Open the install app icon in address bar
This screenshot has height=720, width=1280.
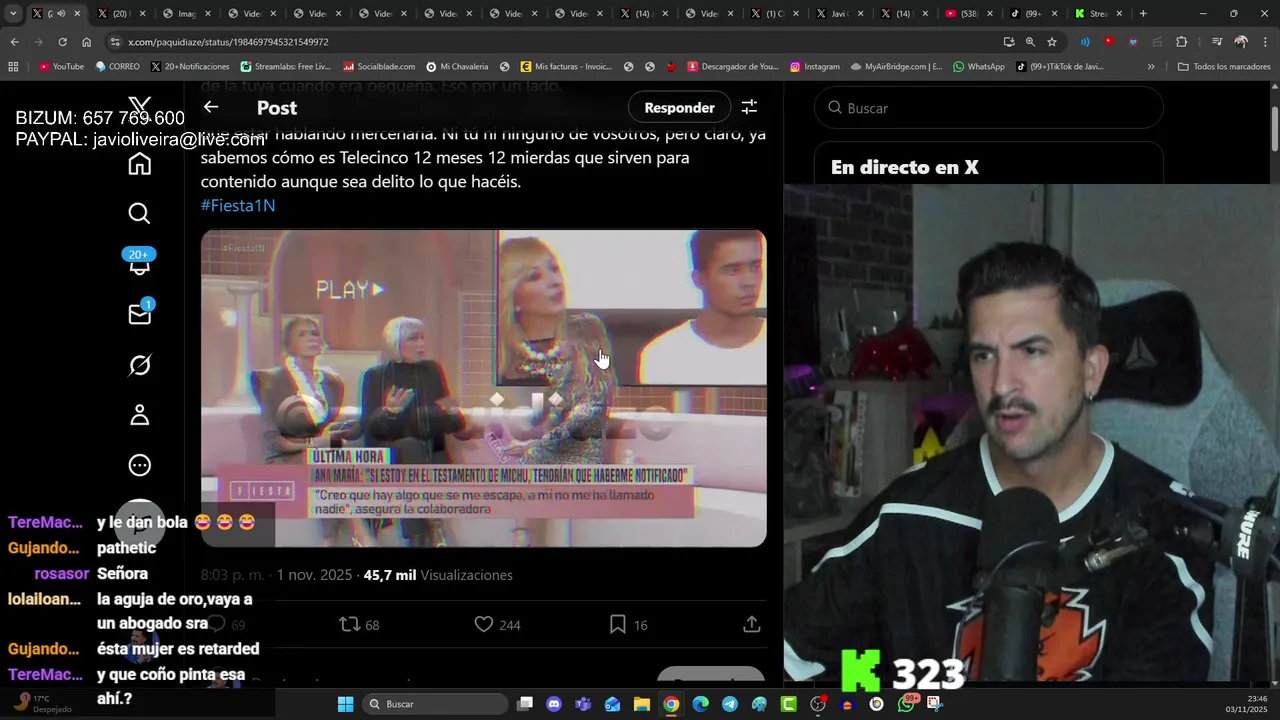click(x=1008, y=42)
